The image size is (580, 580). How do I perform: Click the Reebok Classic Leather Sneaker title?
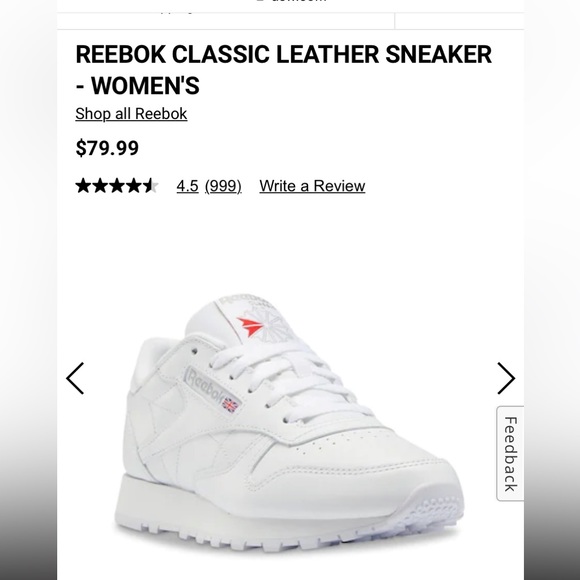284,70
